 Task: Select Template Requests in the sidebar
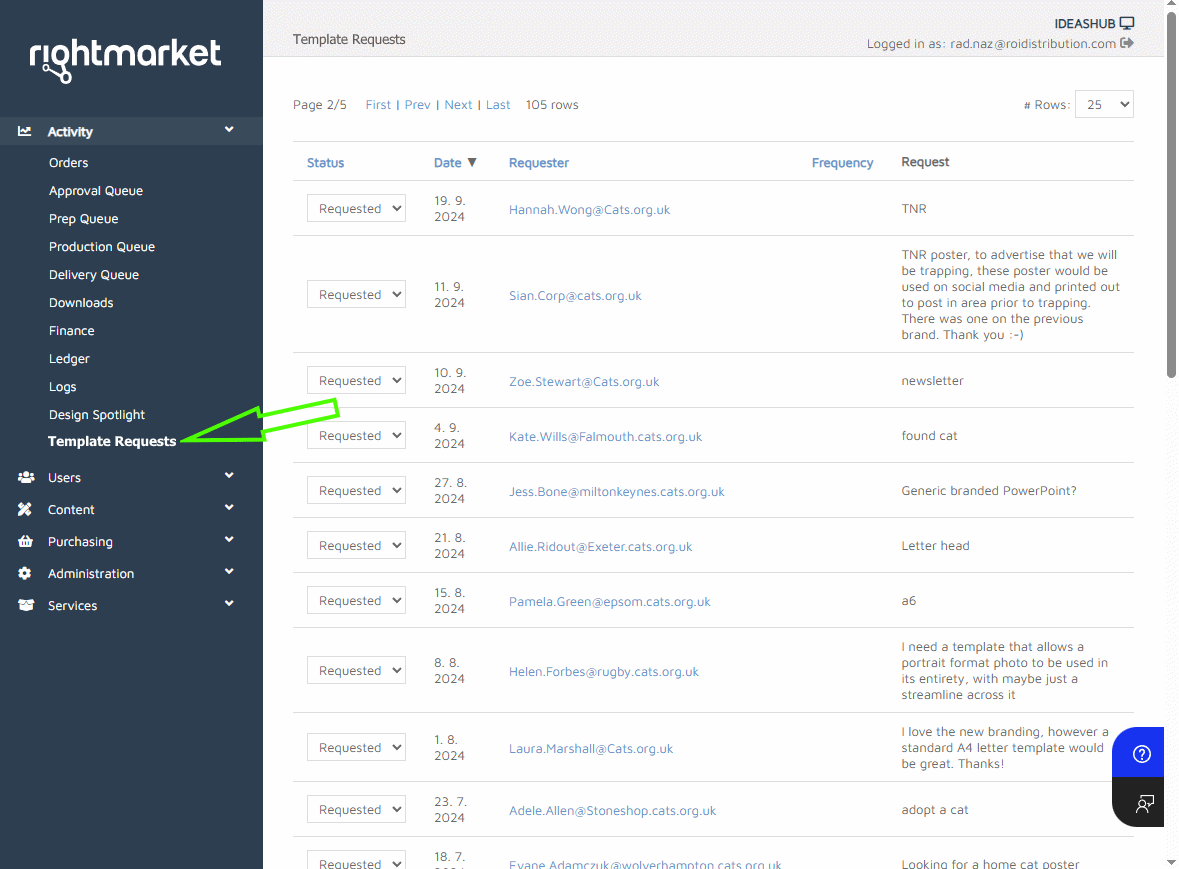tap(112, 441)
